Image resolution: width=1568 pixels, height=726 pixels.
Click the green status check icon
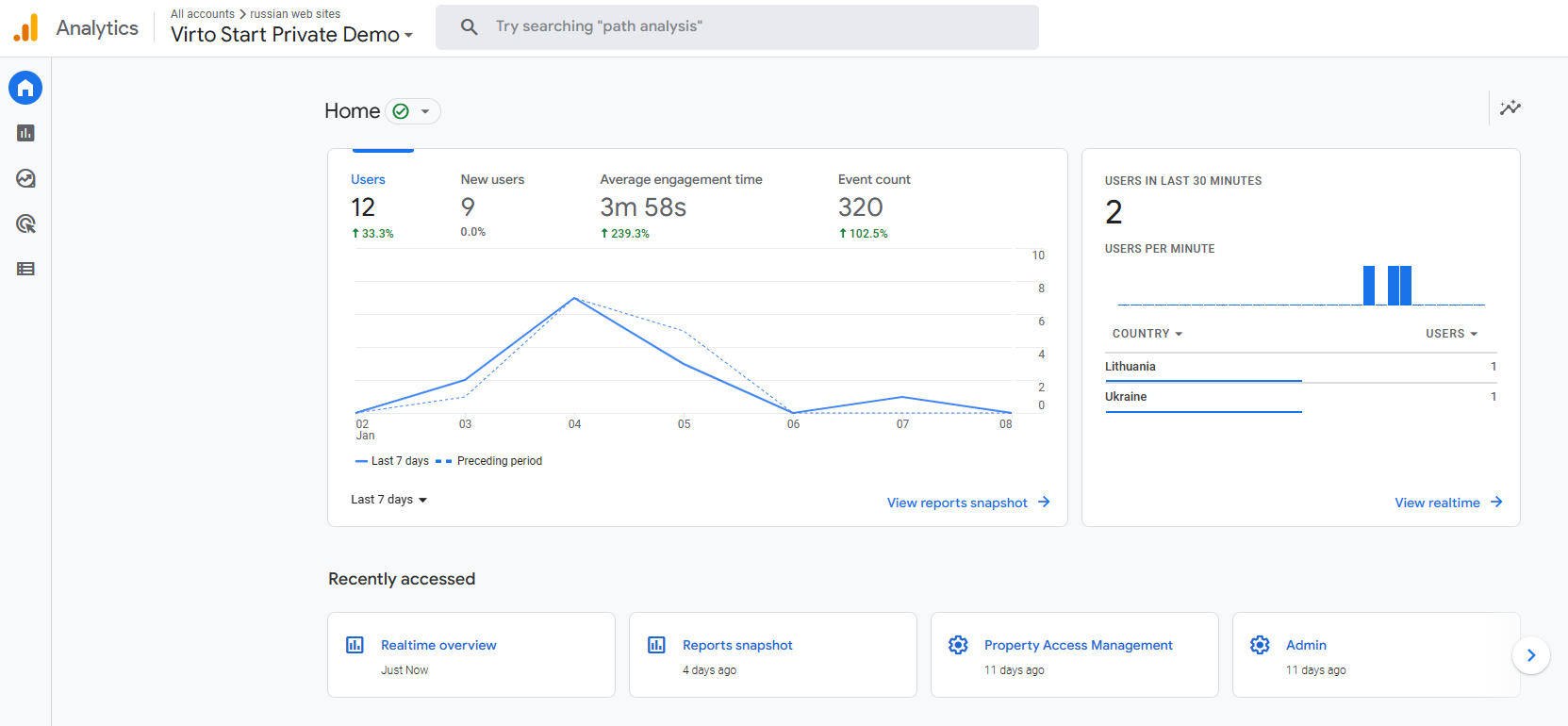(x=401, y=111)
